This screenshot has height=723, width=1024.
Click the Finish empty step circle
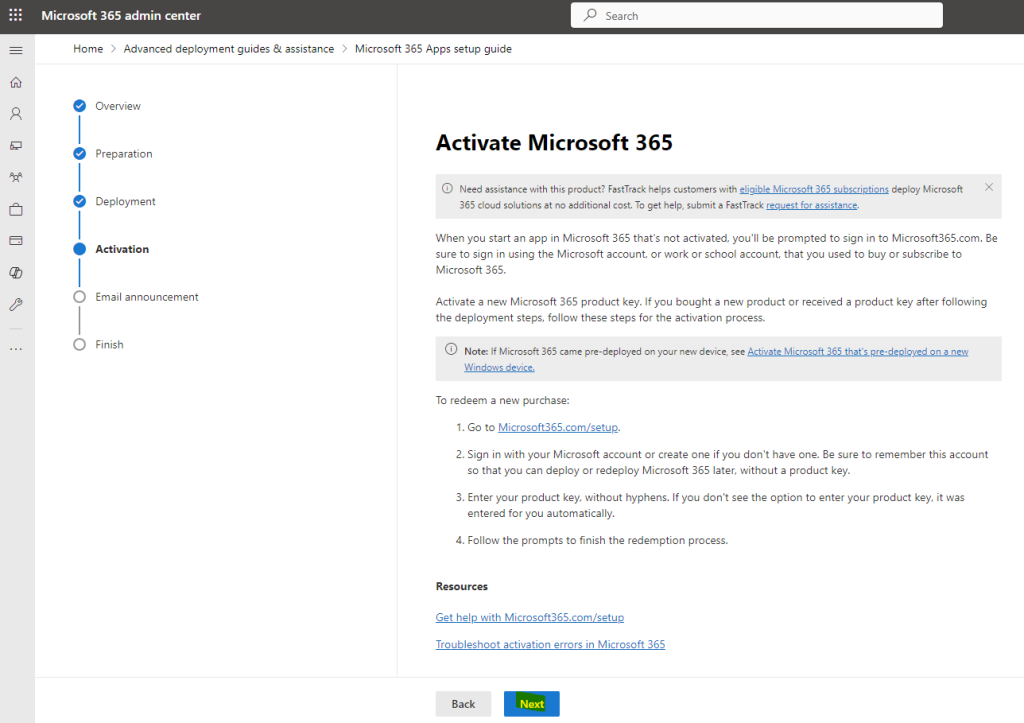[x=80, y=344]
